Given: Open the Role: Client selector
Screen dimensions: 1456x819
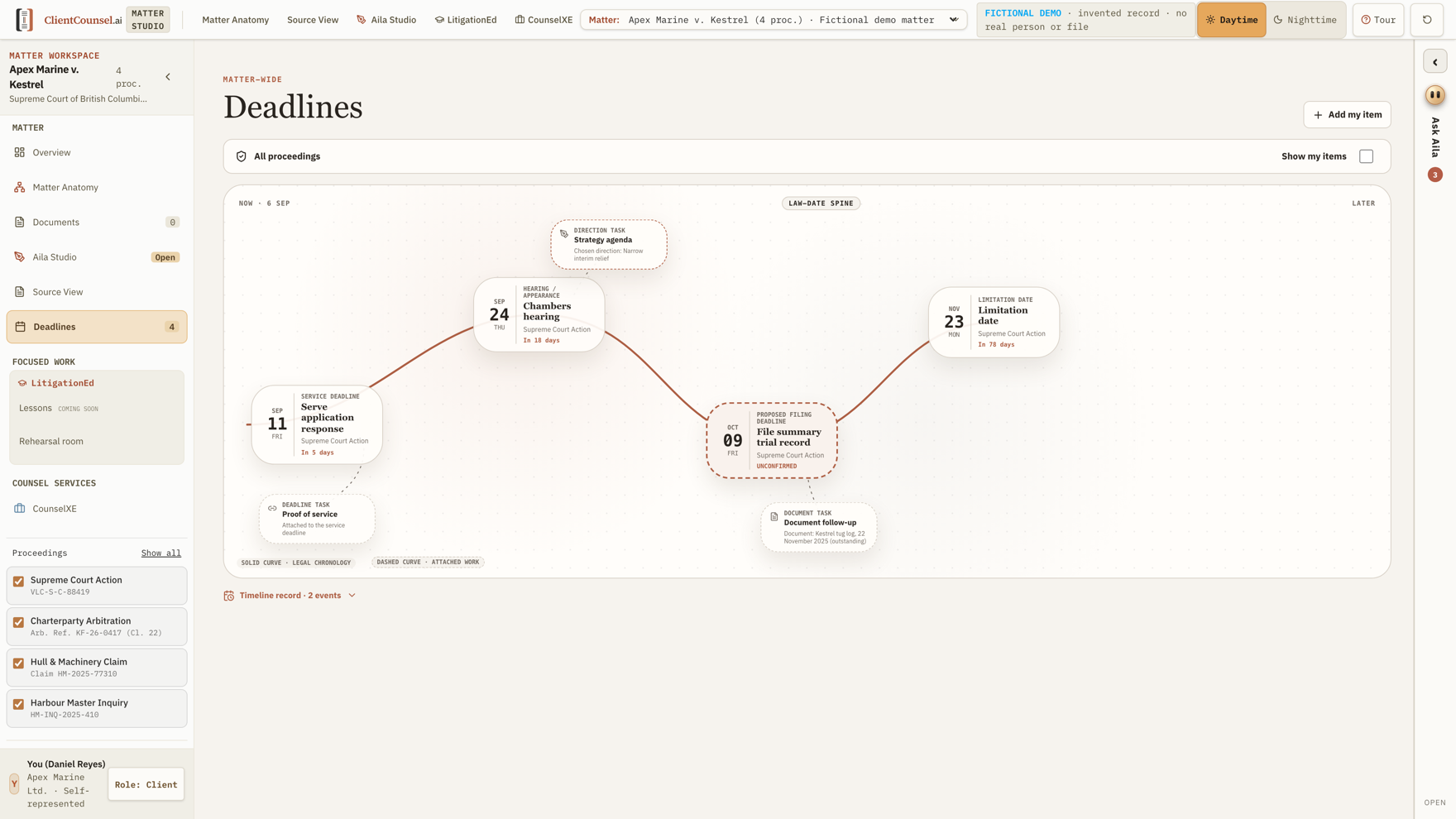Looking at the screenshot, I should click(146, 784).
